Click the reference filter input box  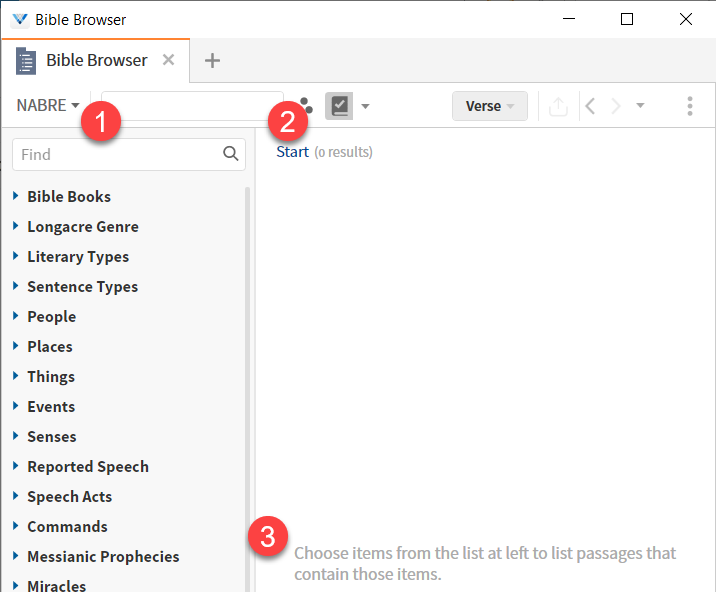[192, 106]
